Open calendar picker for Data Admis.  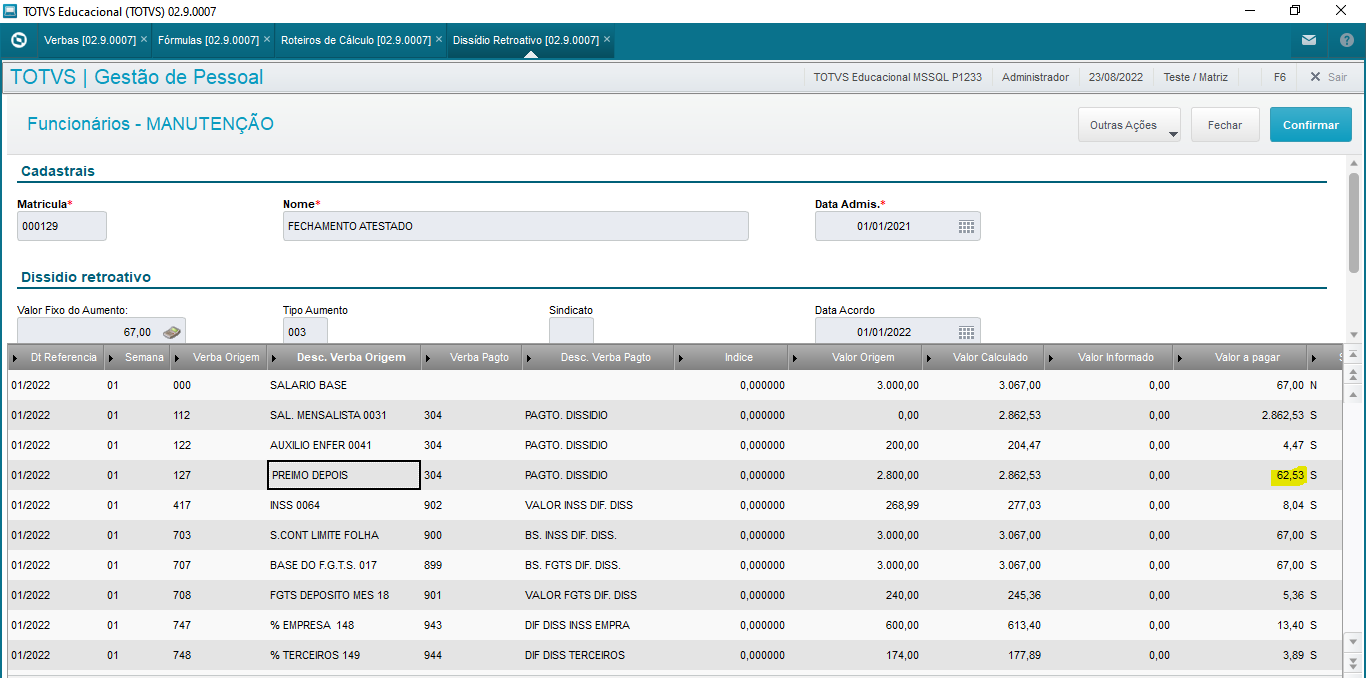(966, 226)
